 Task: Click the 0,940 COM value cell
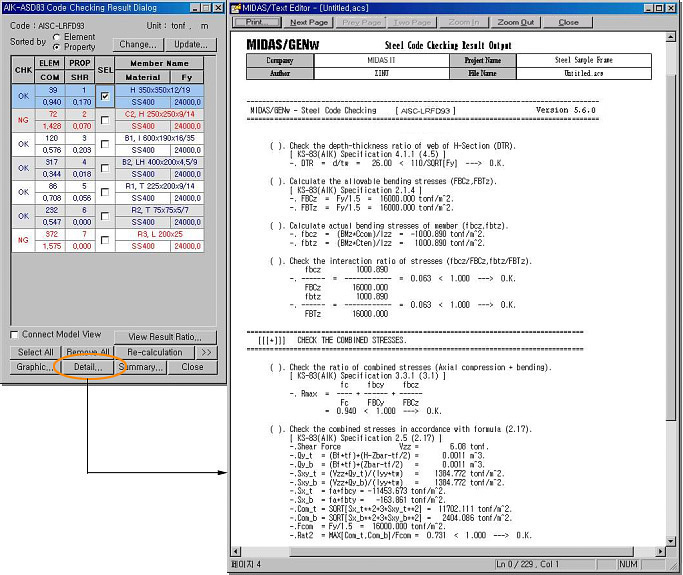pyautogui.click(x=51, y=102)
